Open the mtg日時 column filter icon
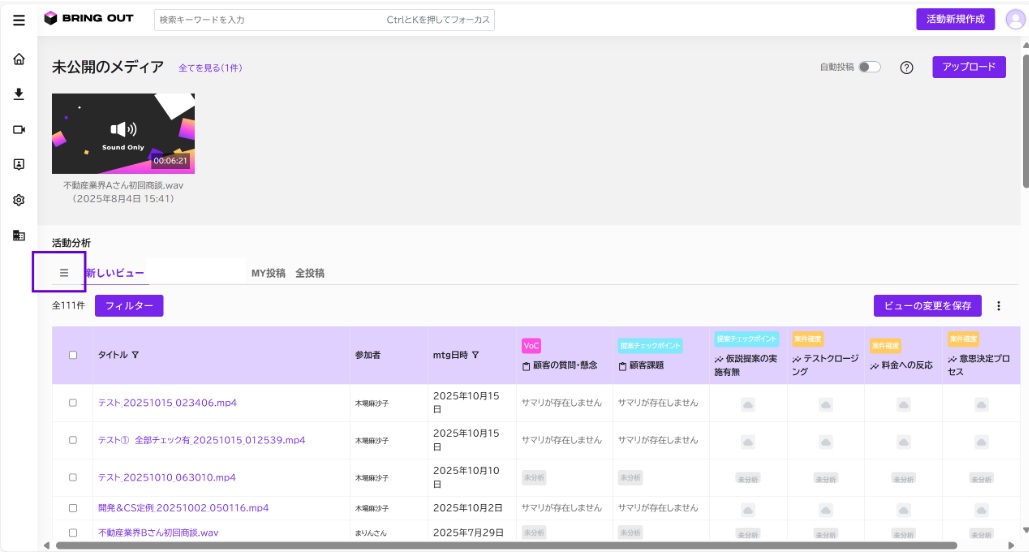Image resolution: width=1029 pixels, height=554 pixels. click(475, 354)
